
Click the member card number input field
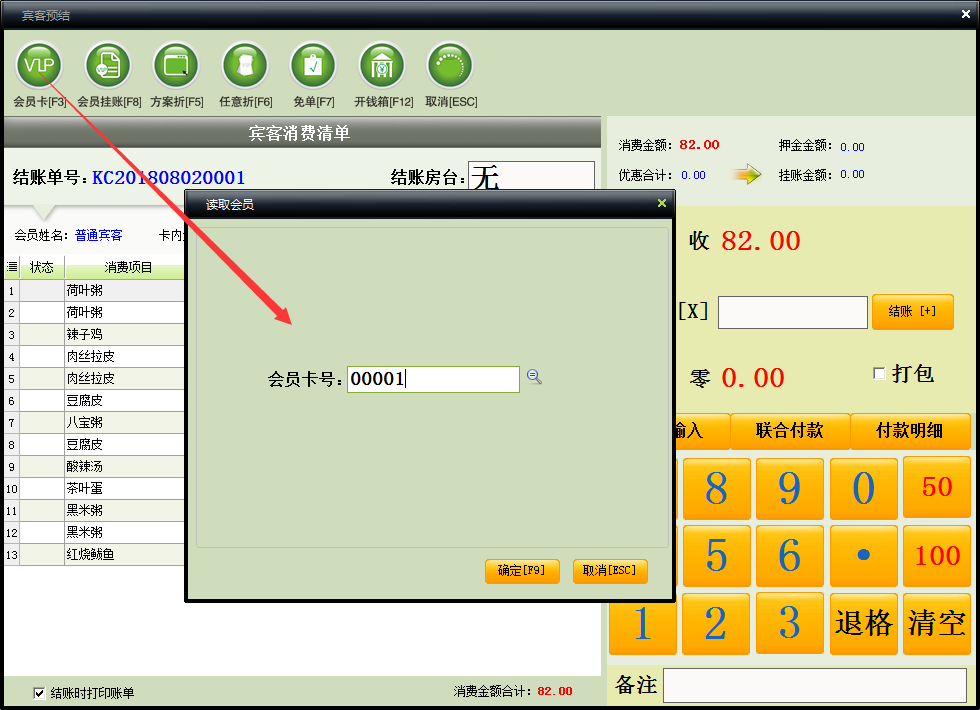tap(433, 379)
